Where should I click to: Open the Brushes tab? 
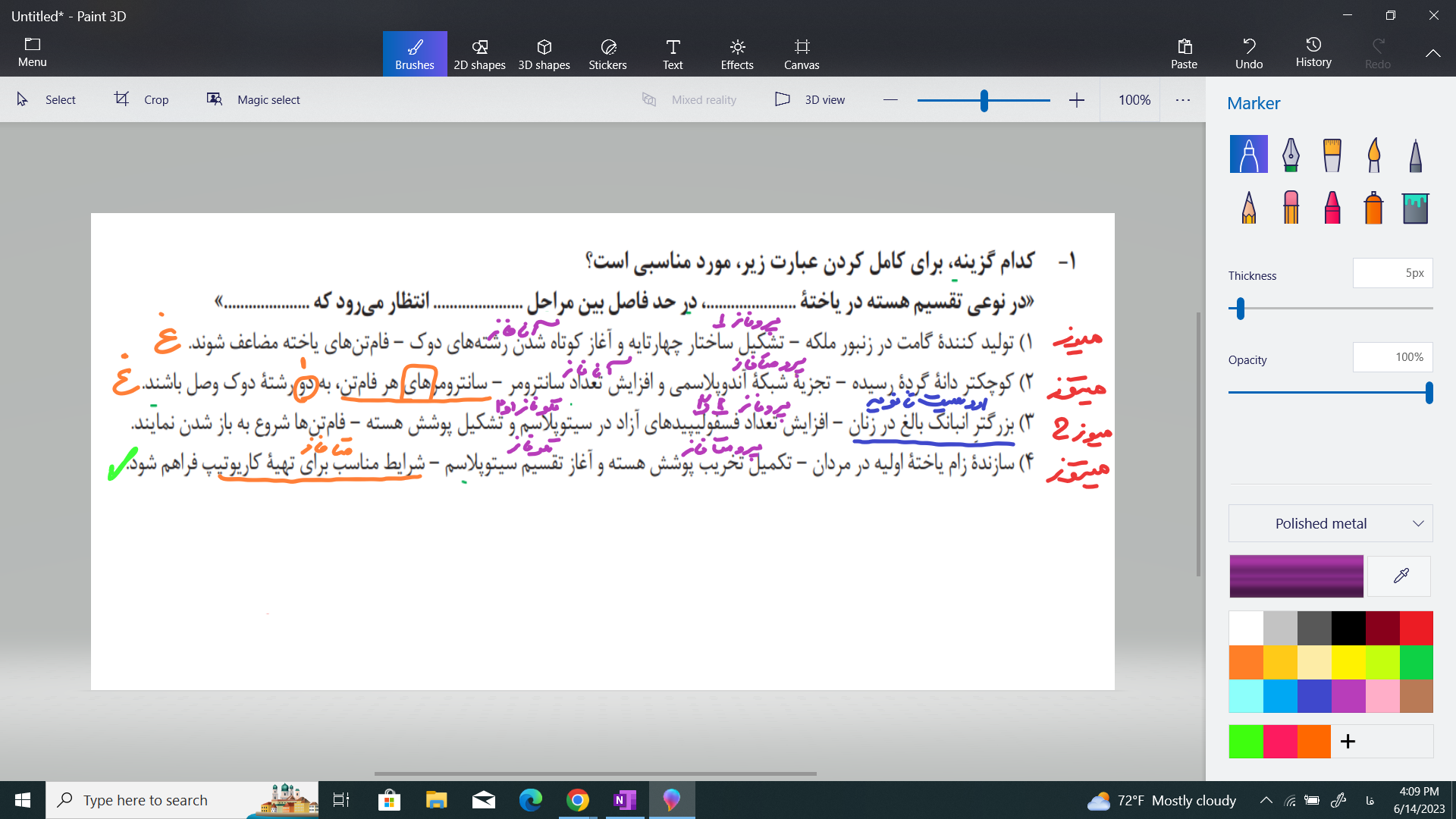415,54
